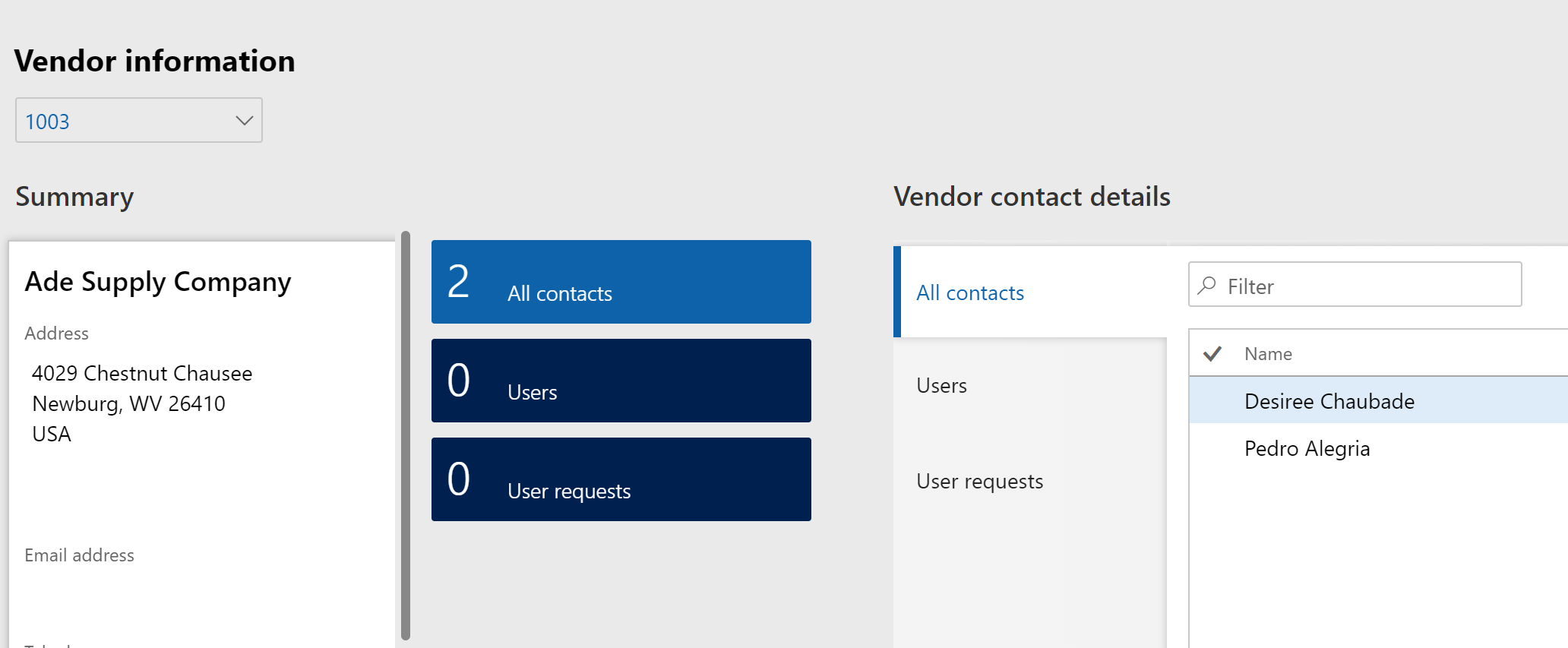1568x648 pixels.
Task: Click the vendor address text block
Action: tap(141, 403)
